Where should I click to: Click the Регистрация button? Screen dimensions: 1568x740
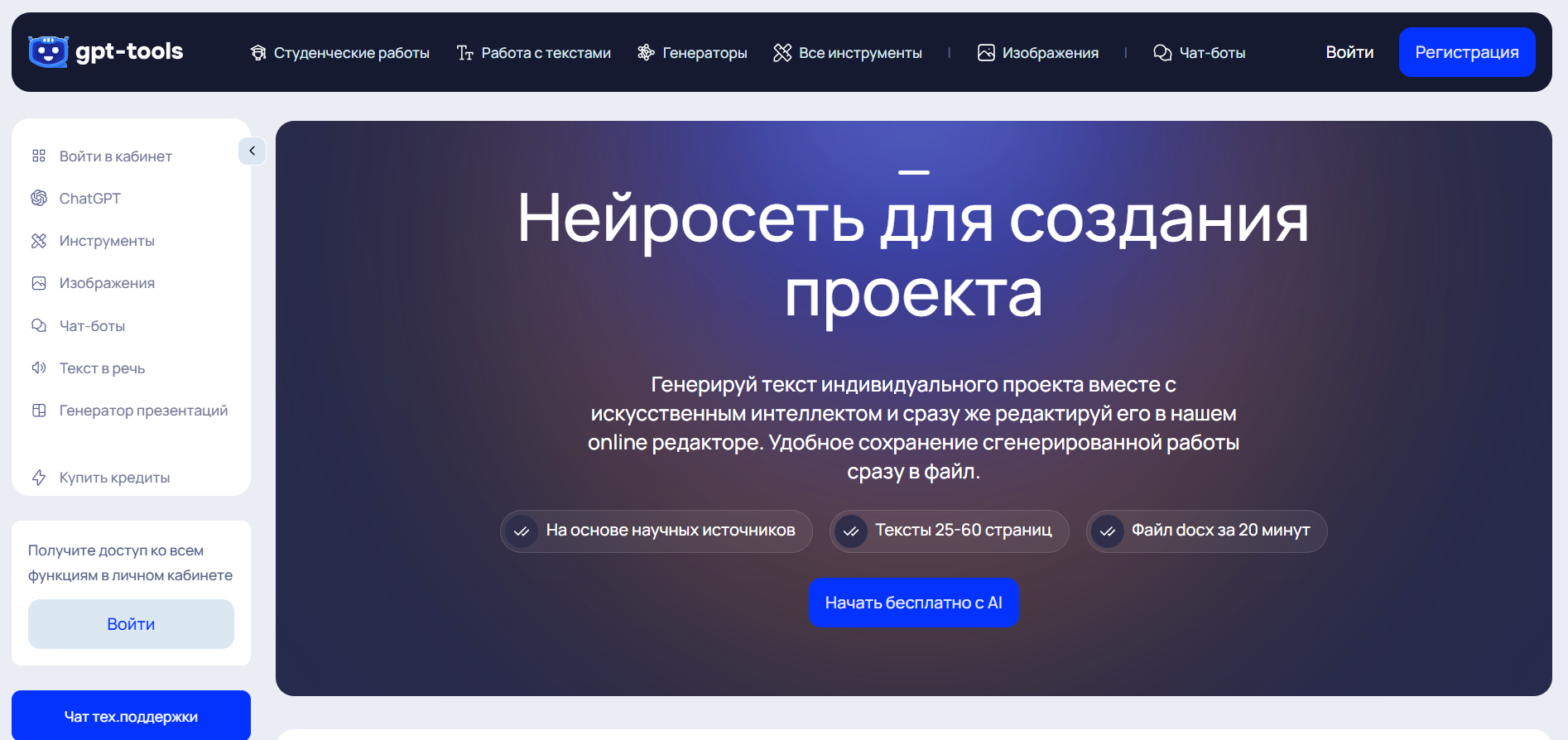1467,52
